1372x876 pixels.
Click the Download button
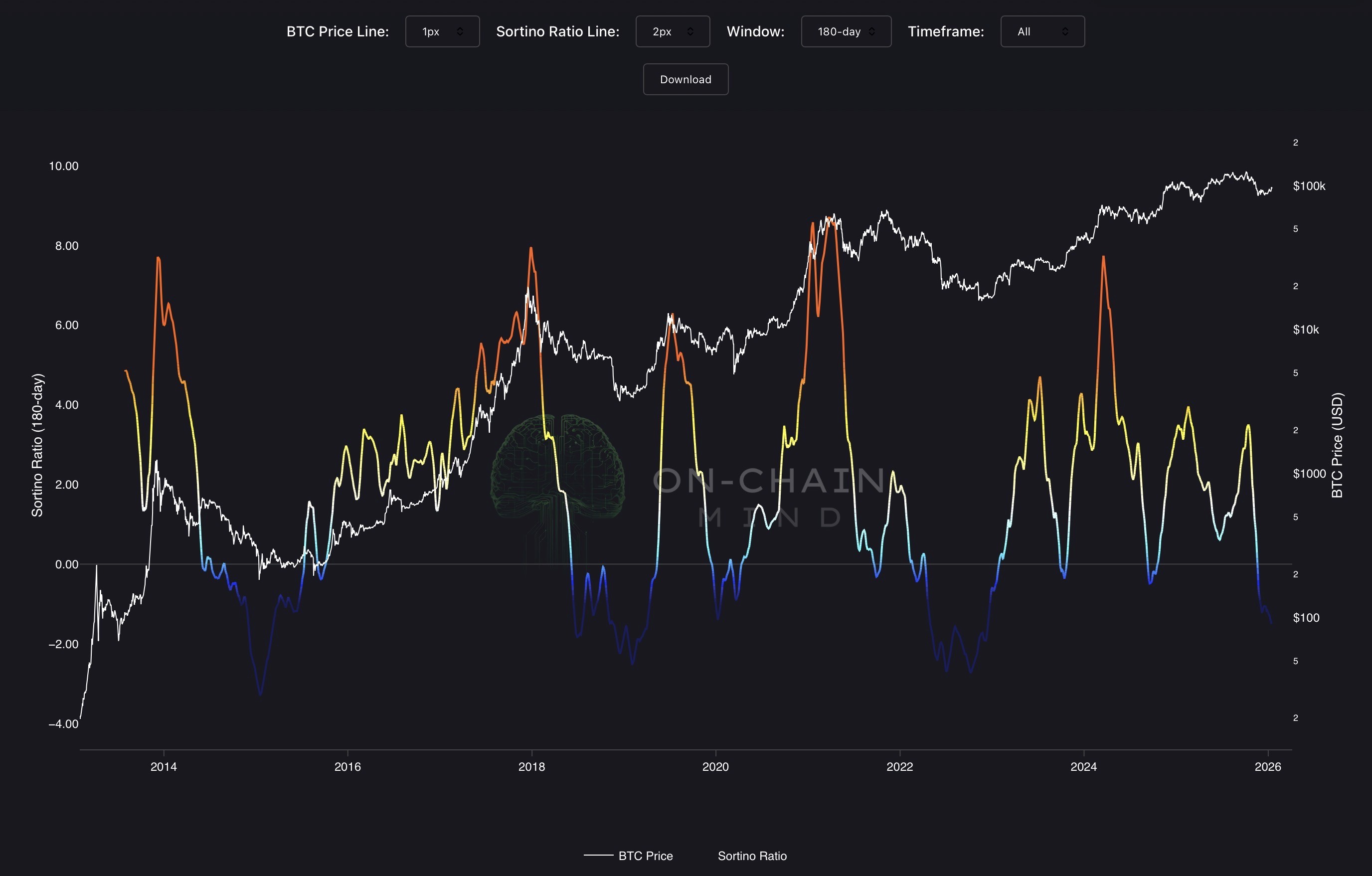(686, 79)
